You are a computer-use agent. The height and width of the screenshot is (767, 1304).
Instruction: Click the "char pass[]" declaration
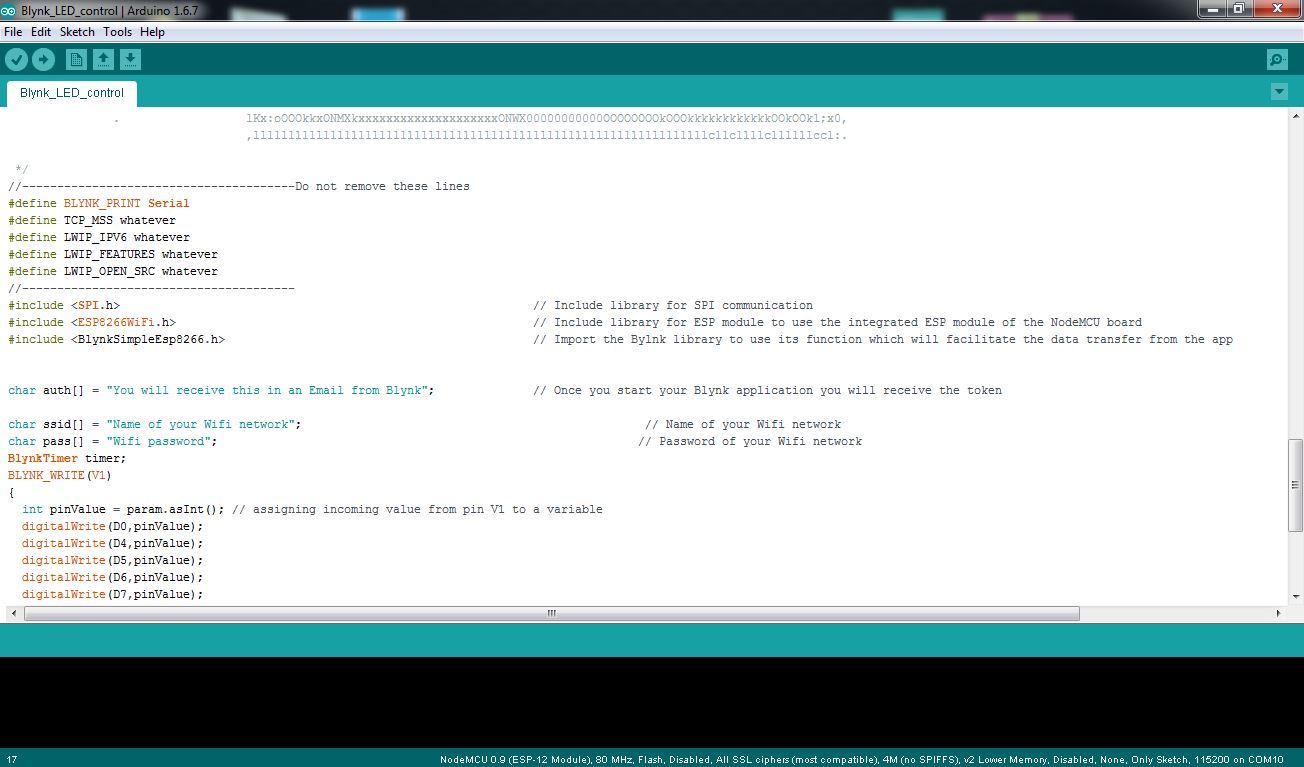click(x=113, y=441)
